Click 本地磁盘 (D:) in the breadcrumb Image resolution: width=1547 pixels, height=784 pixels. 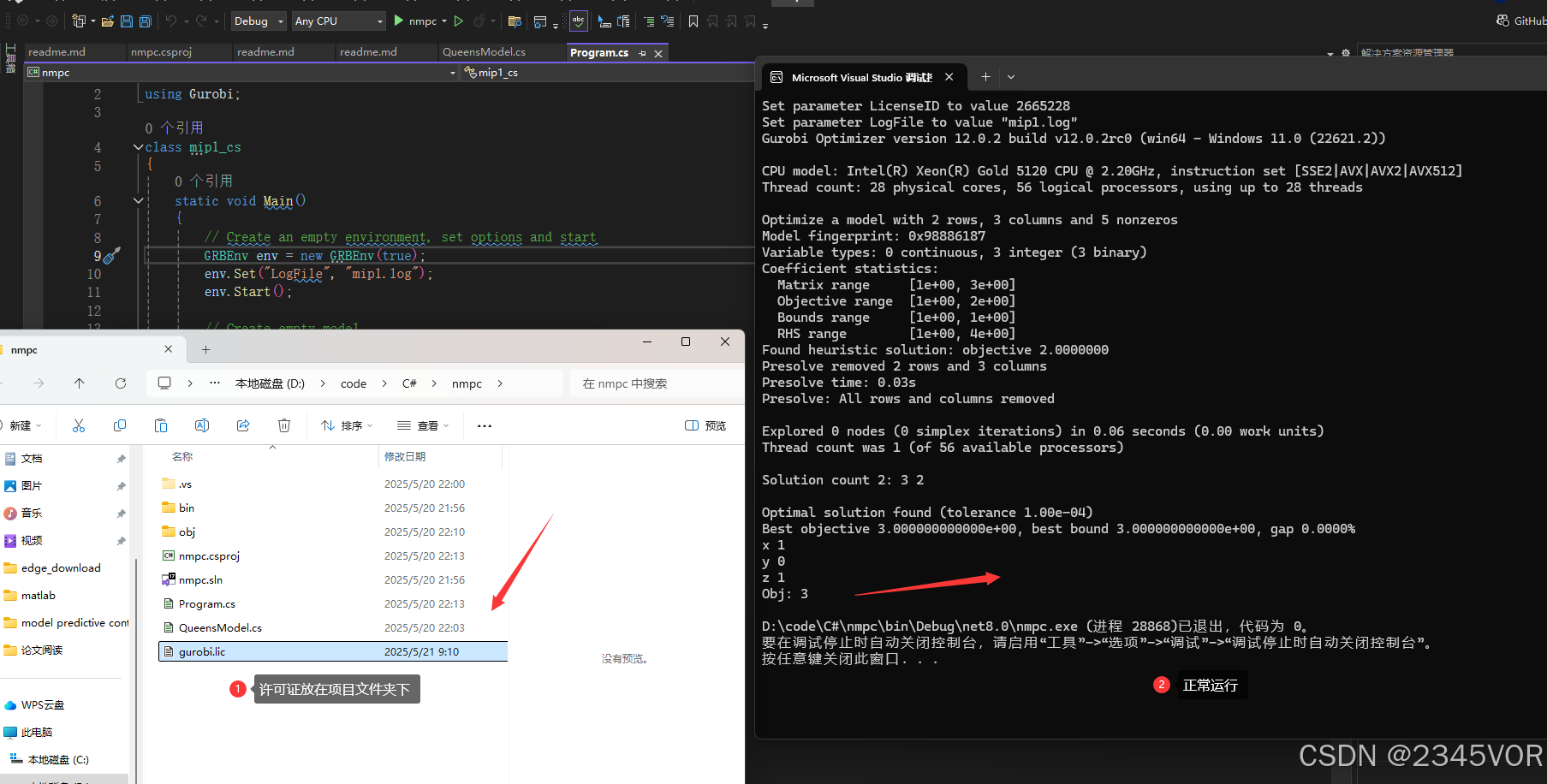[270, 383]
